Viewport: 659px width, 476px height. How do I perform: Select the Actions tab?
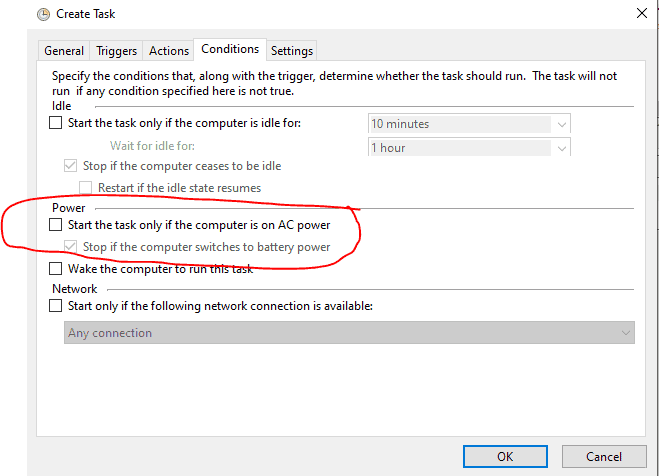click(x=169, y=51)
